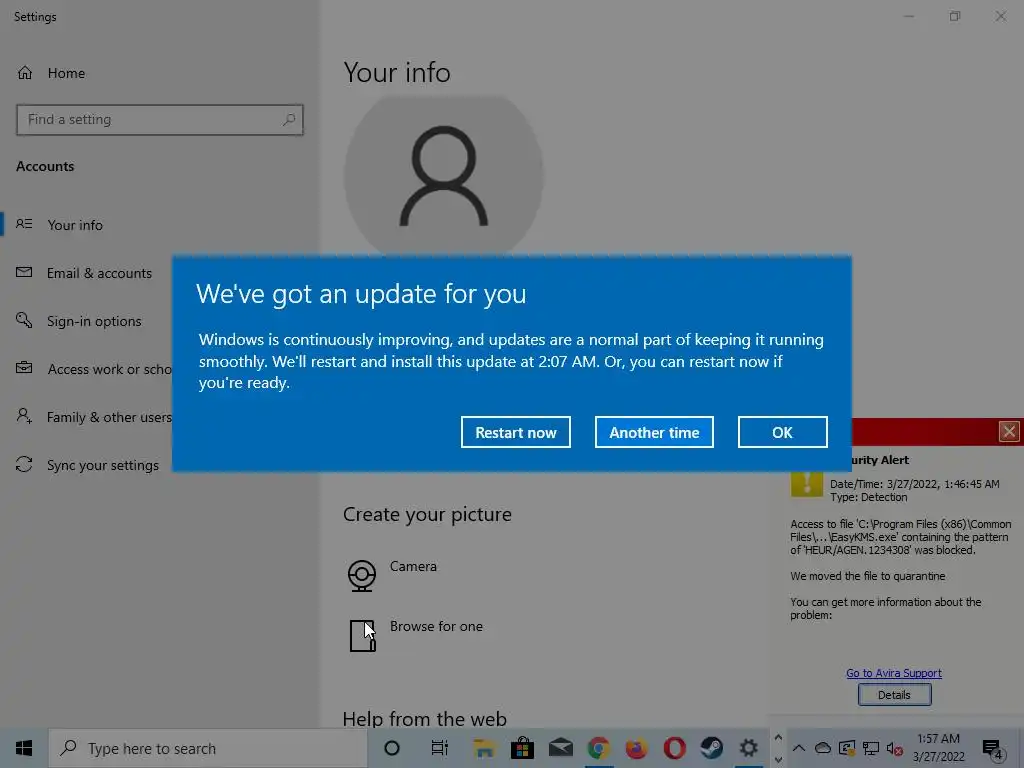The image size is (1024, 768).
Task: Click the Sync your settings arrows icon
Action: [x=24, y=464]
